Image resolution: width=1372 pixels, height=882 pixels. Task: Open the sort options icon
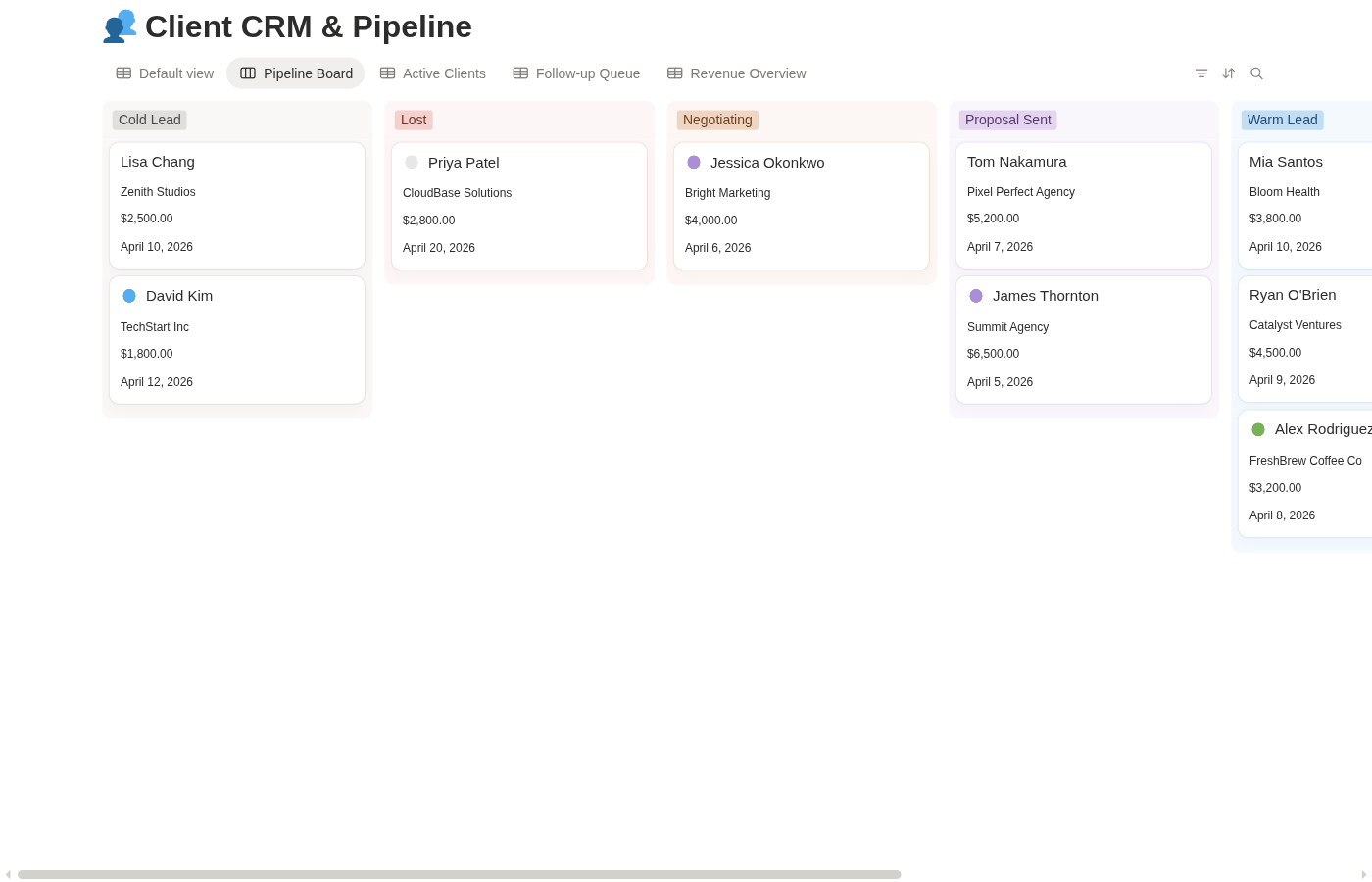[x=1228, y=73]
